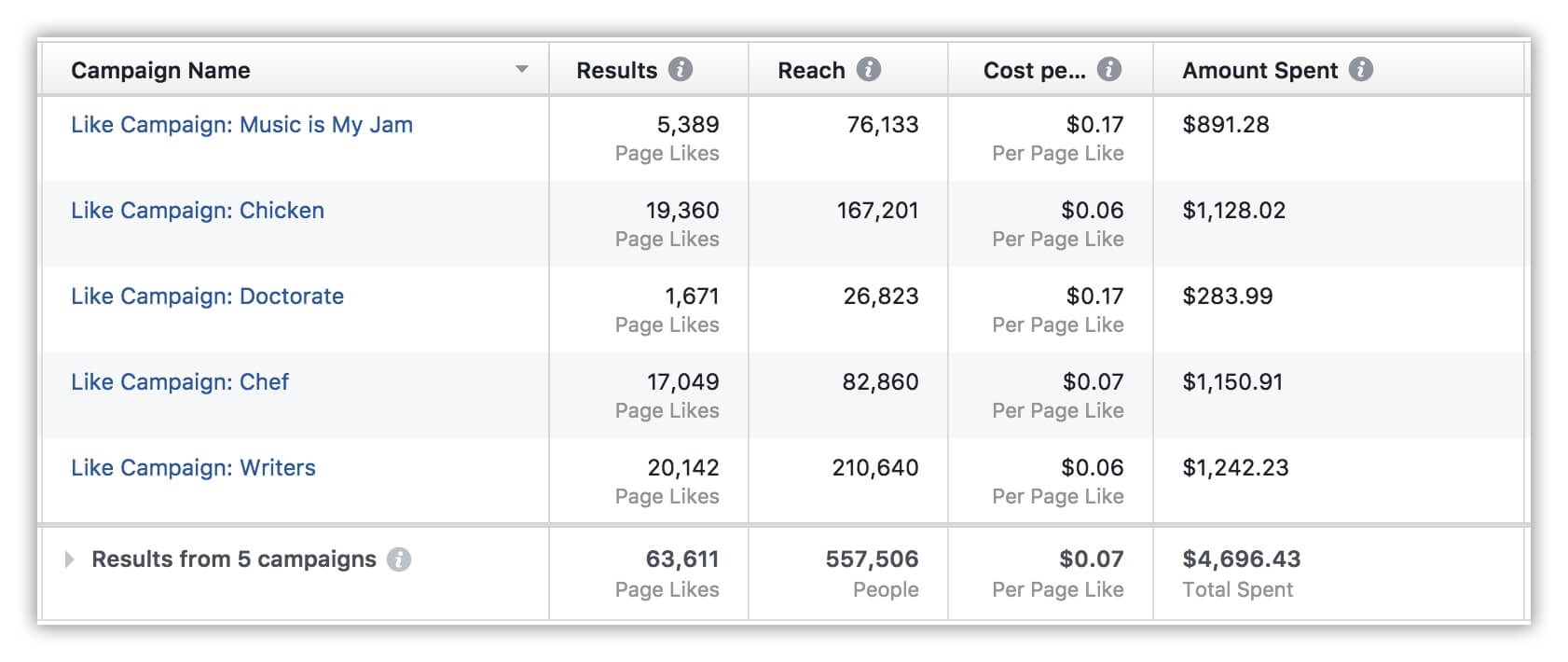Click the Results column info icon
The height and width of the screenshot is (662, 1568).
pos(681,70)
